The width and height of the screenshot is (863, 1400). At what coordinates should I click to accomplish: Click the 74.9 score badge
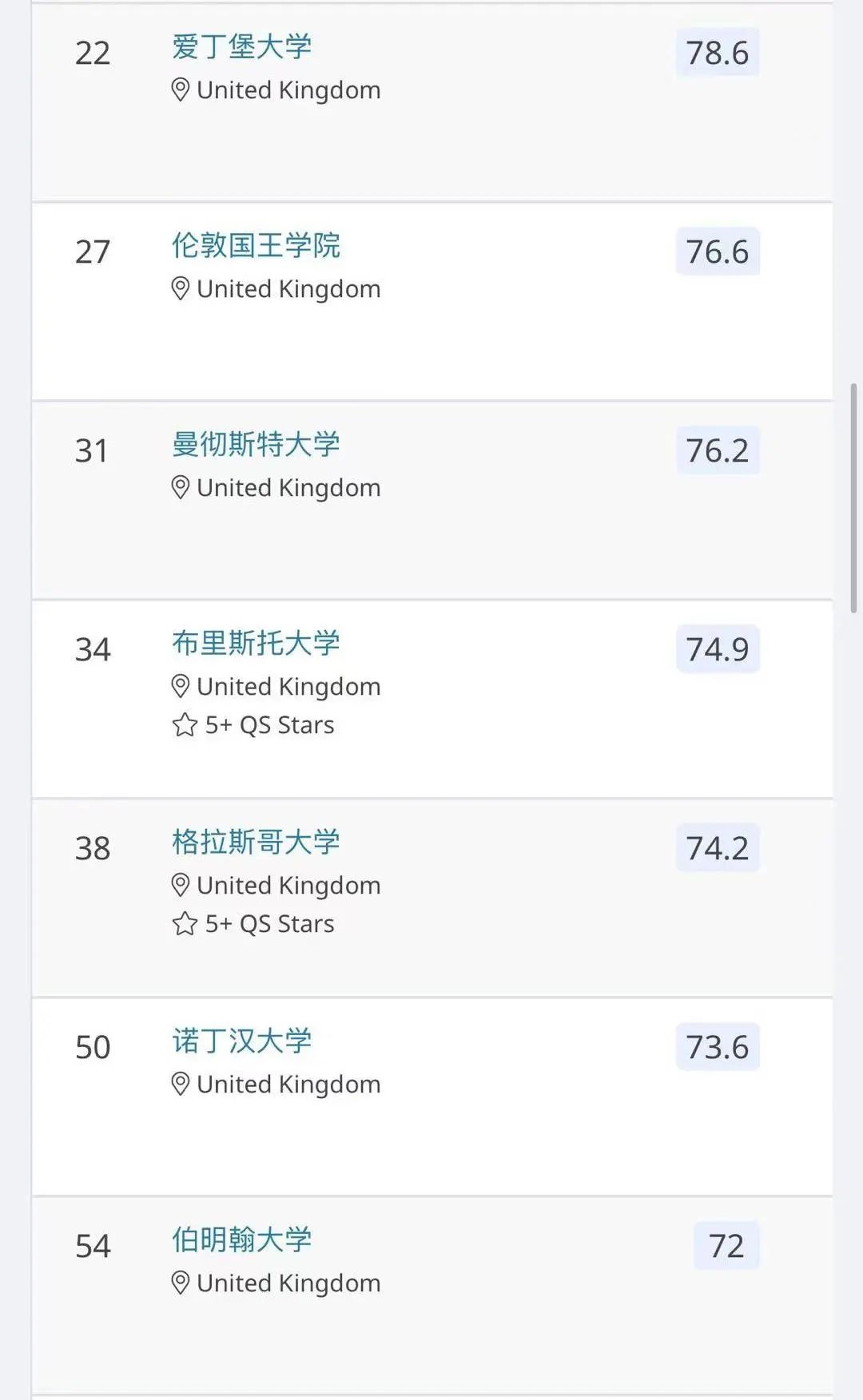(718, 650)
